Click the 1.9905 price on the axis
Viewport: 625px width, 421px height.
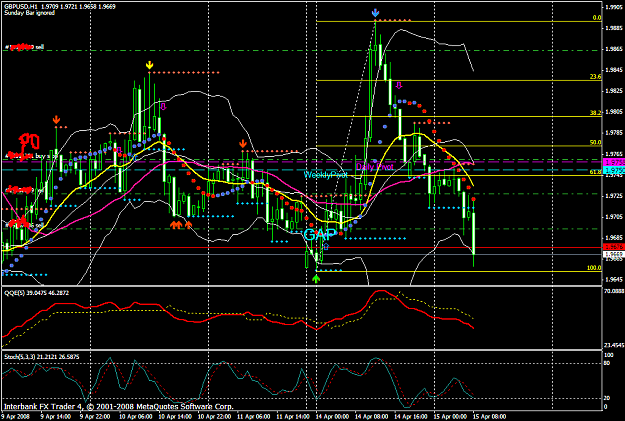coord(615,7)
